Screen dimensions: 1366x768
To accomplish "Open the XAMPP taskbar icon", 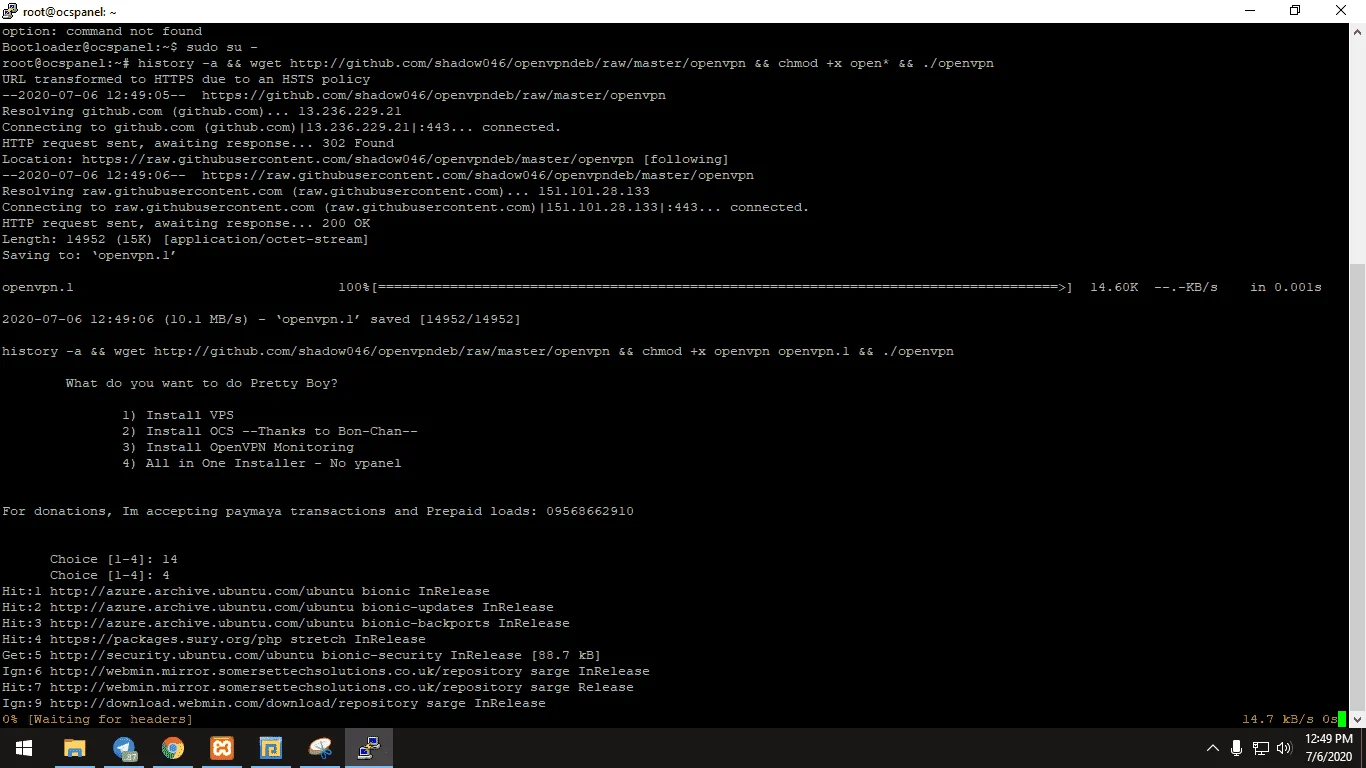I will click(222, 748).
